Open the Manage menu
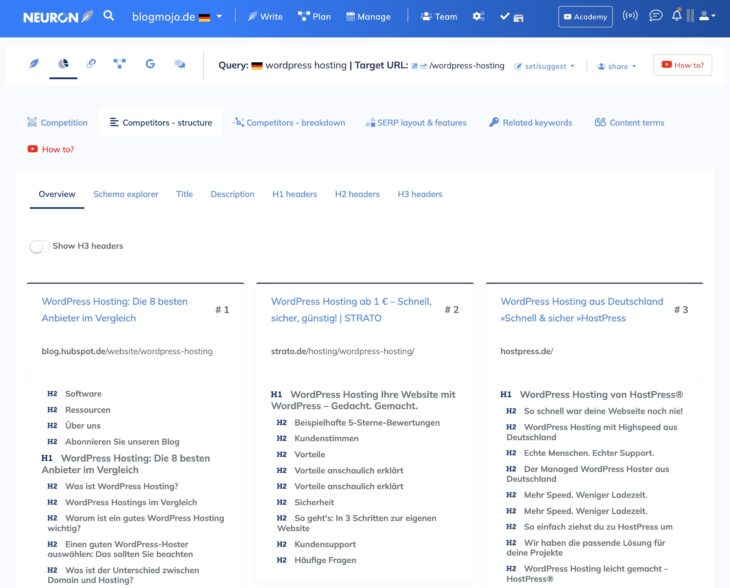 point(368,17)
